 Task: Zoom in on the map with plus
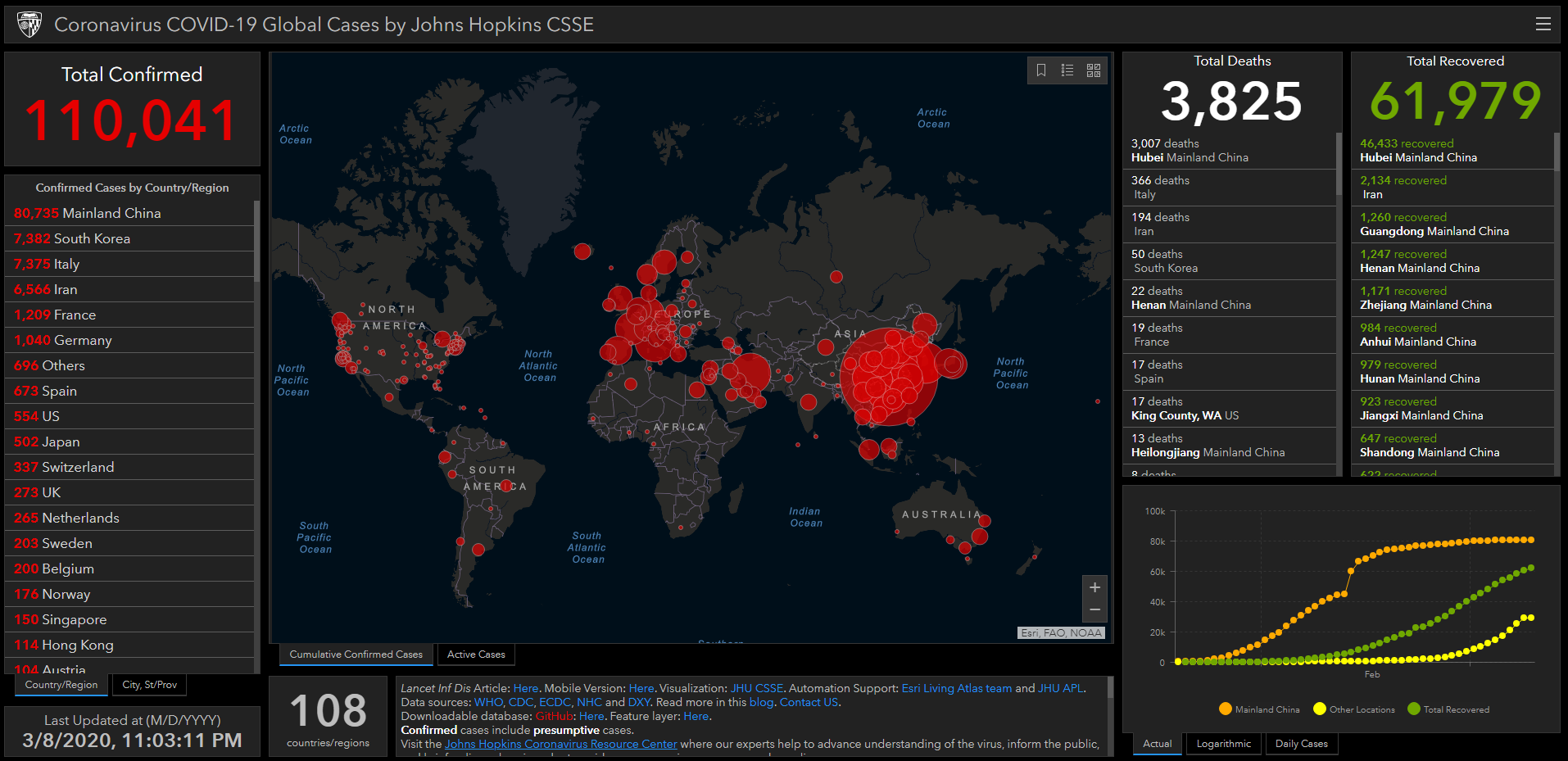tap(1094, 587)
